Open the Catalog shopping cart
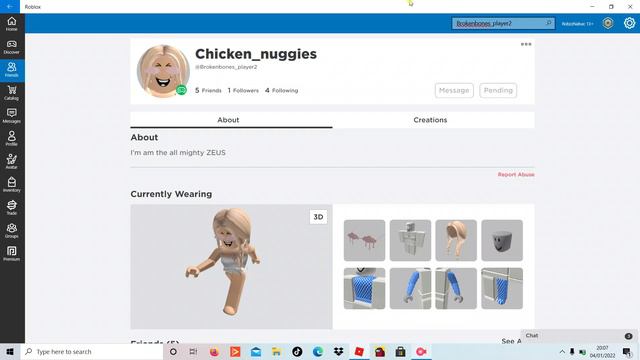 click(12, 93)
